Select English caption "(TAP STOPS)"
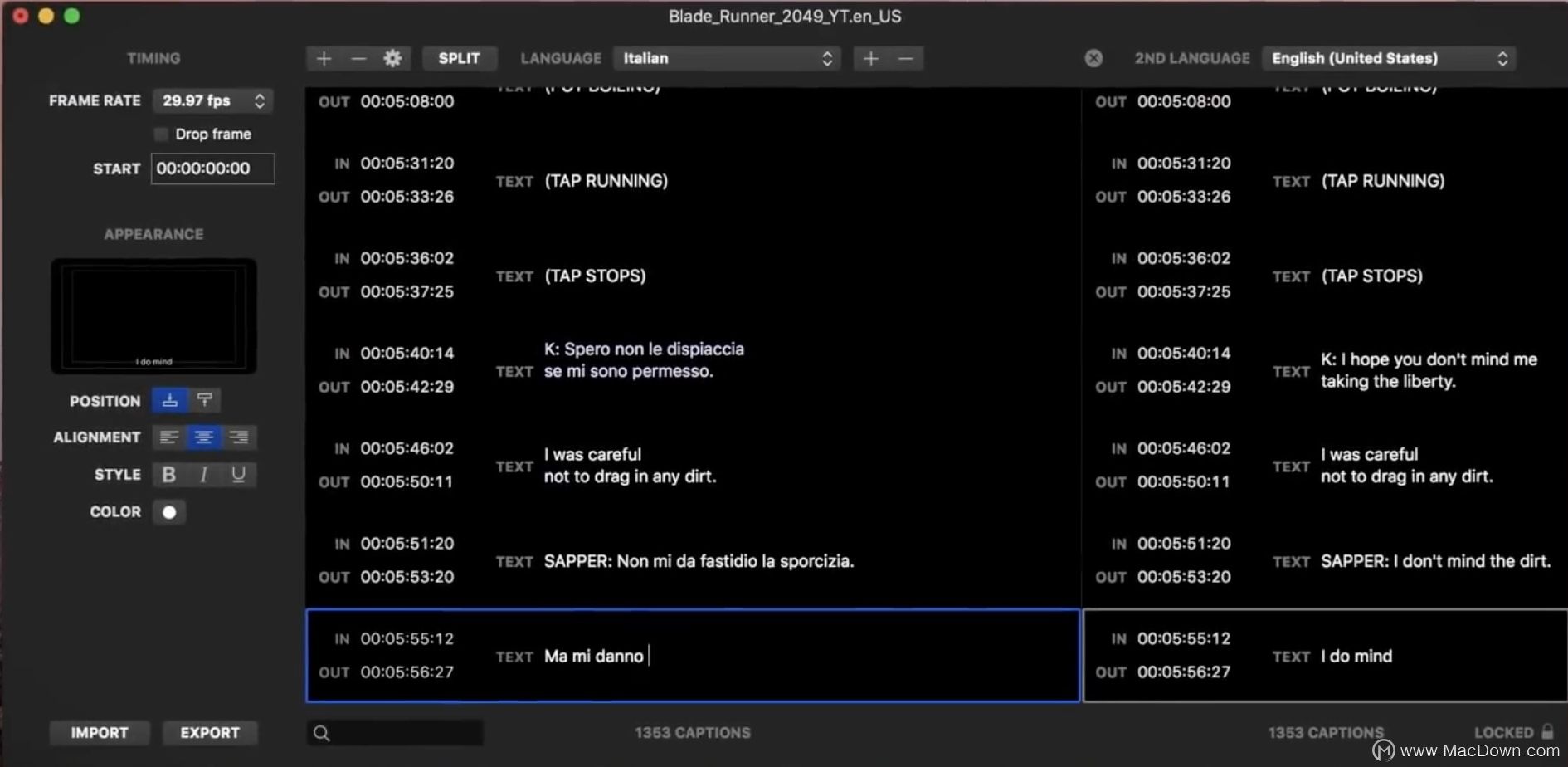The width and height of the screenshot is (1568, 767). pyautogui.click(x=1371, y=276)
